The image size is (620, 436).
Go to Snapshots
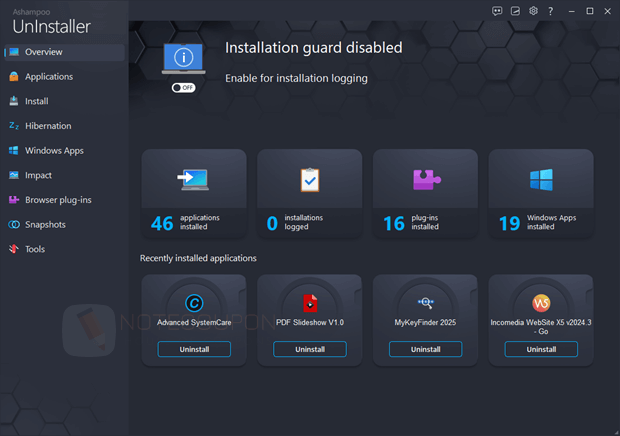(x=64, y=225)
